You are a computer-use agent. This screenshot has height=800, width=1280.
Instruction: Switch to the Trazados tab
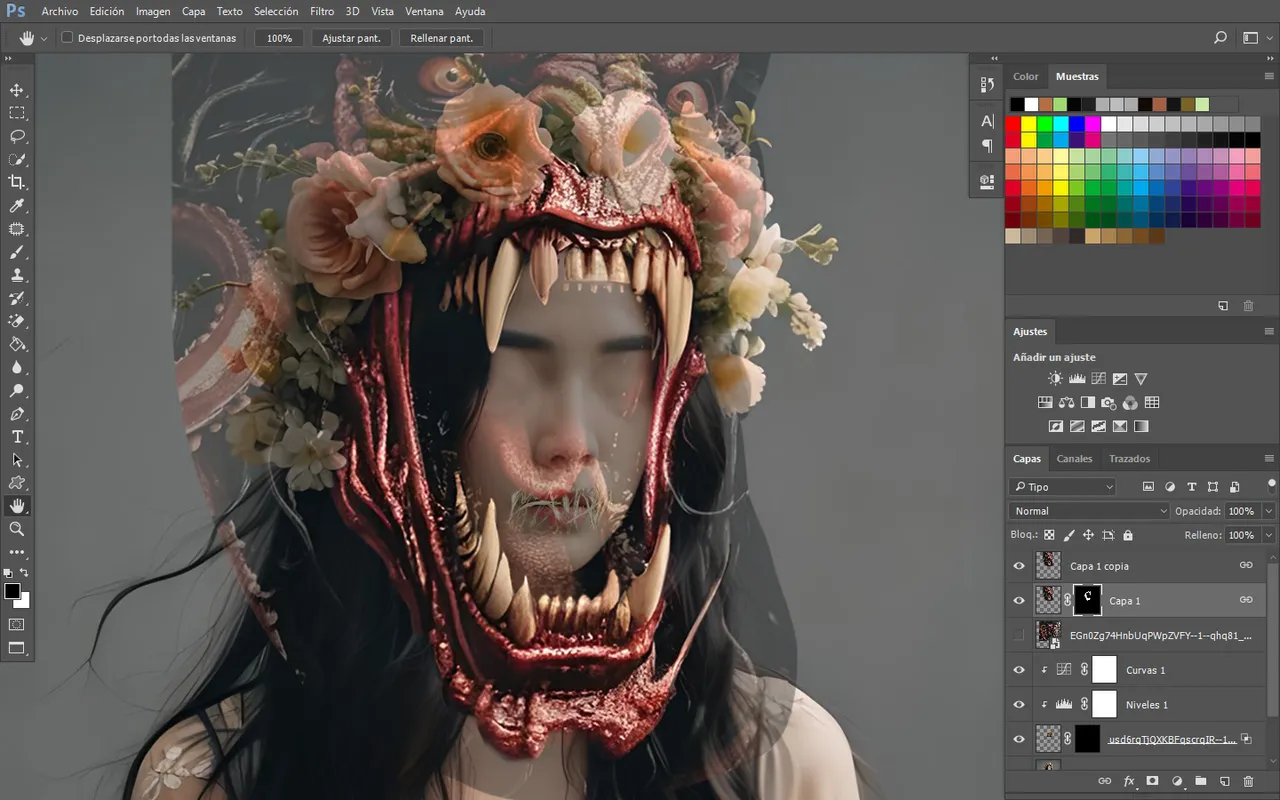1130,459
